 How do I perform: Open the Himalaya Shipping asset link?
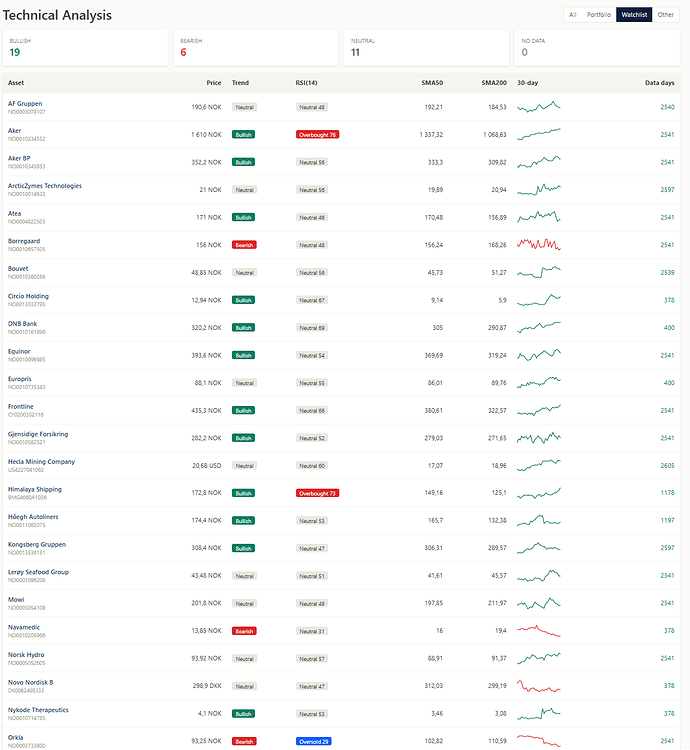[x=34, y=489]
